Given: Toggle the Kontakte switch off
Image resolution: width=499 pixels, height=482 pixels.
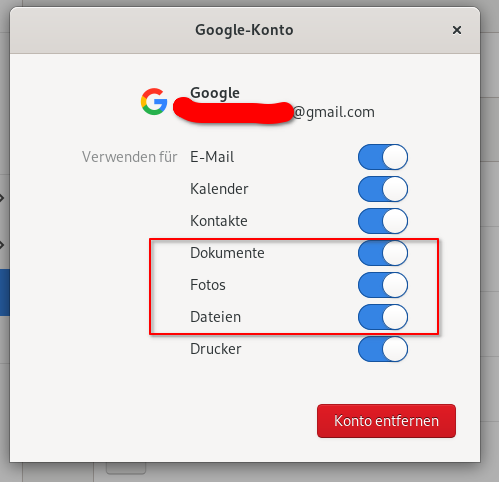Looking at the screenshot, I should 383,221.
